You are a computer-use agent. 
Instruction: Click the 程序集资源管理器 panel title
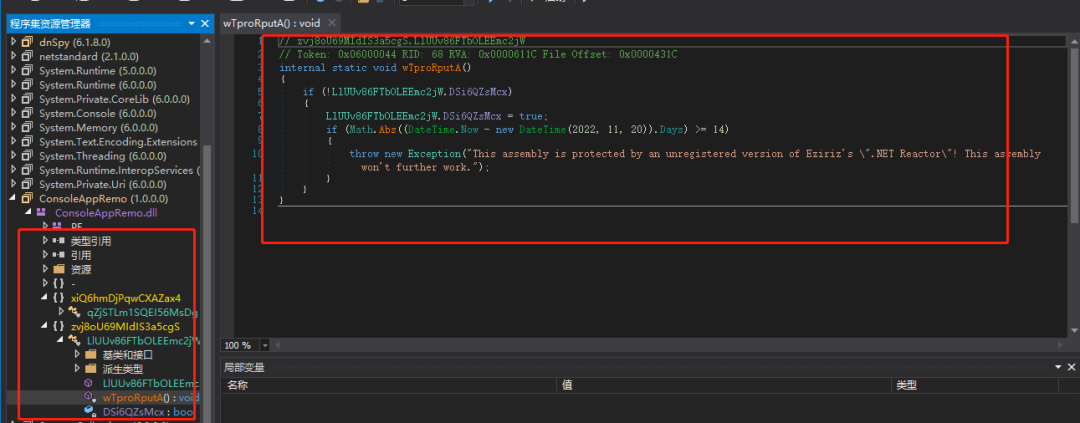coord(50,23)
